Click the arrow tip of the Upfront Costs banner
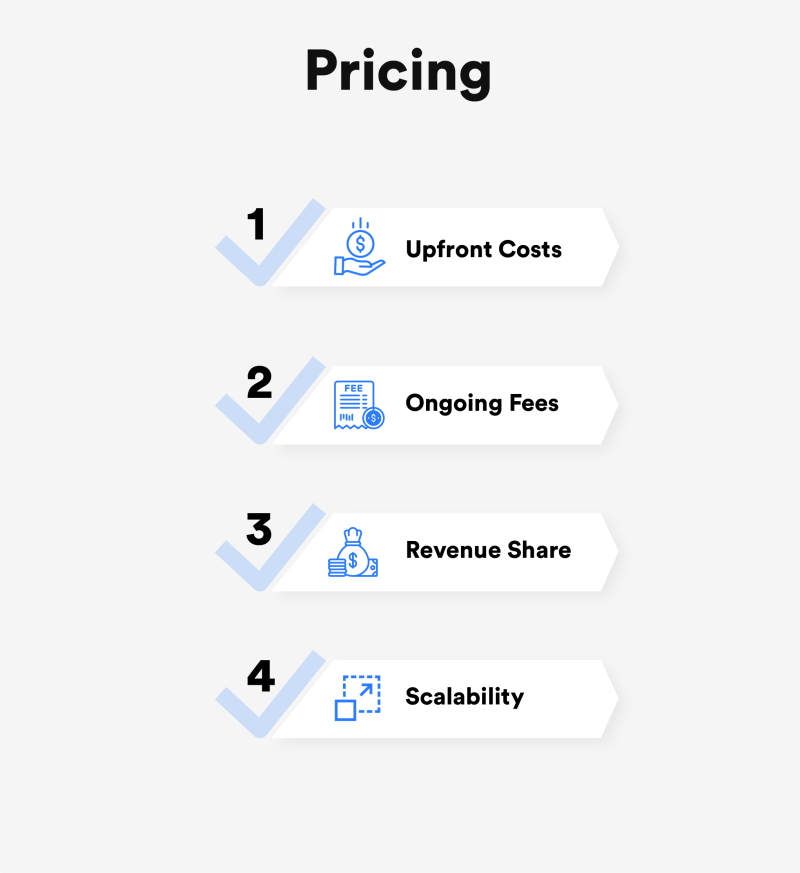Screen dimensions: 800x873 (x=610, y=247)
